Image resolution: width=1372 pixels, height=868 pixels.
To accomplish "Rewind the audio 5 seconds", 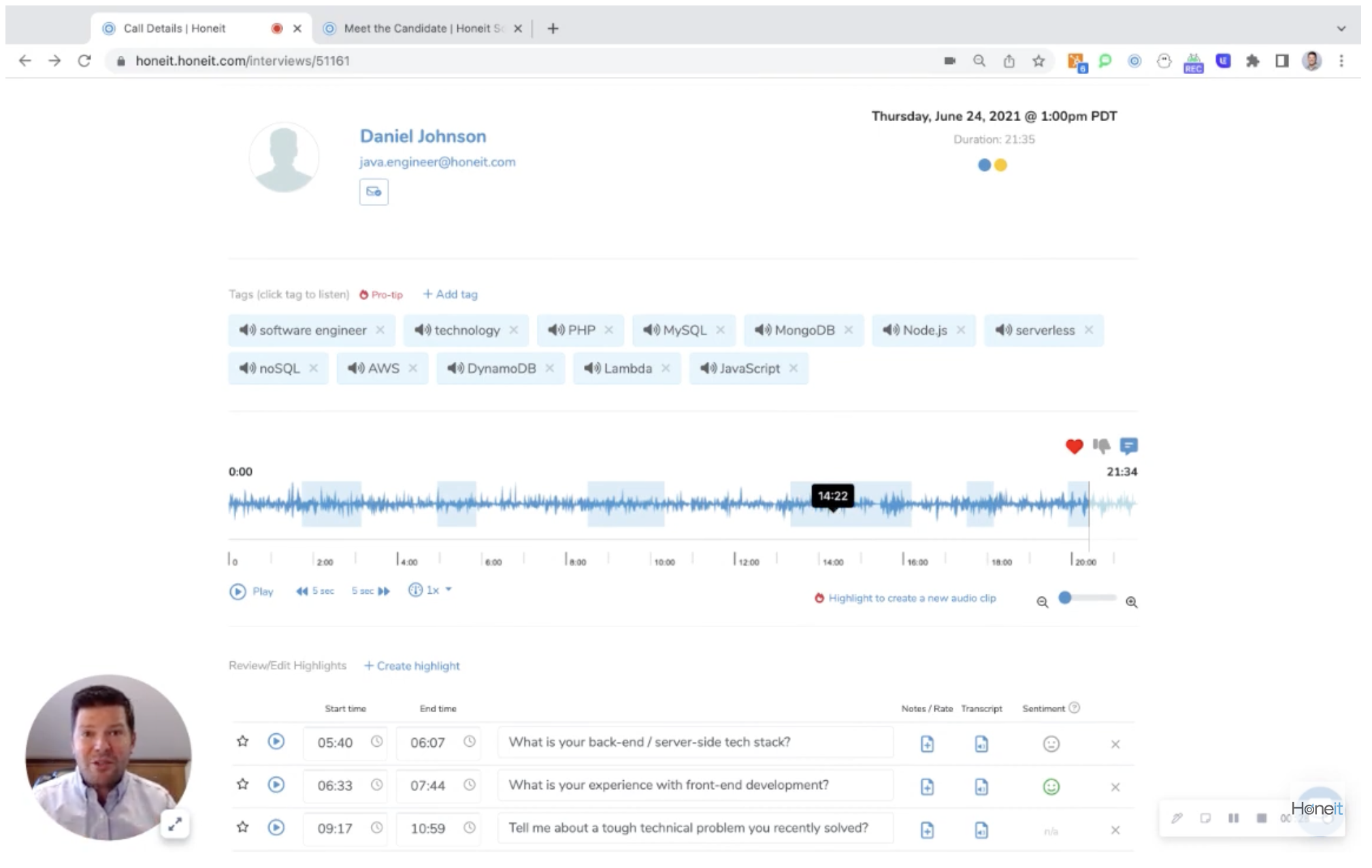I will pos(315,590).
